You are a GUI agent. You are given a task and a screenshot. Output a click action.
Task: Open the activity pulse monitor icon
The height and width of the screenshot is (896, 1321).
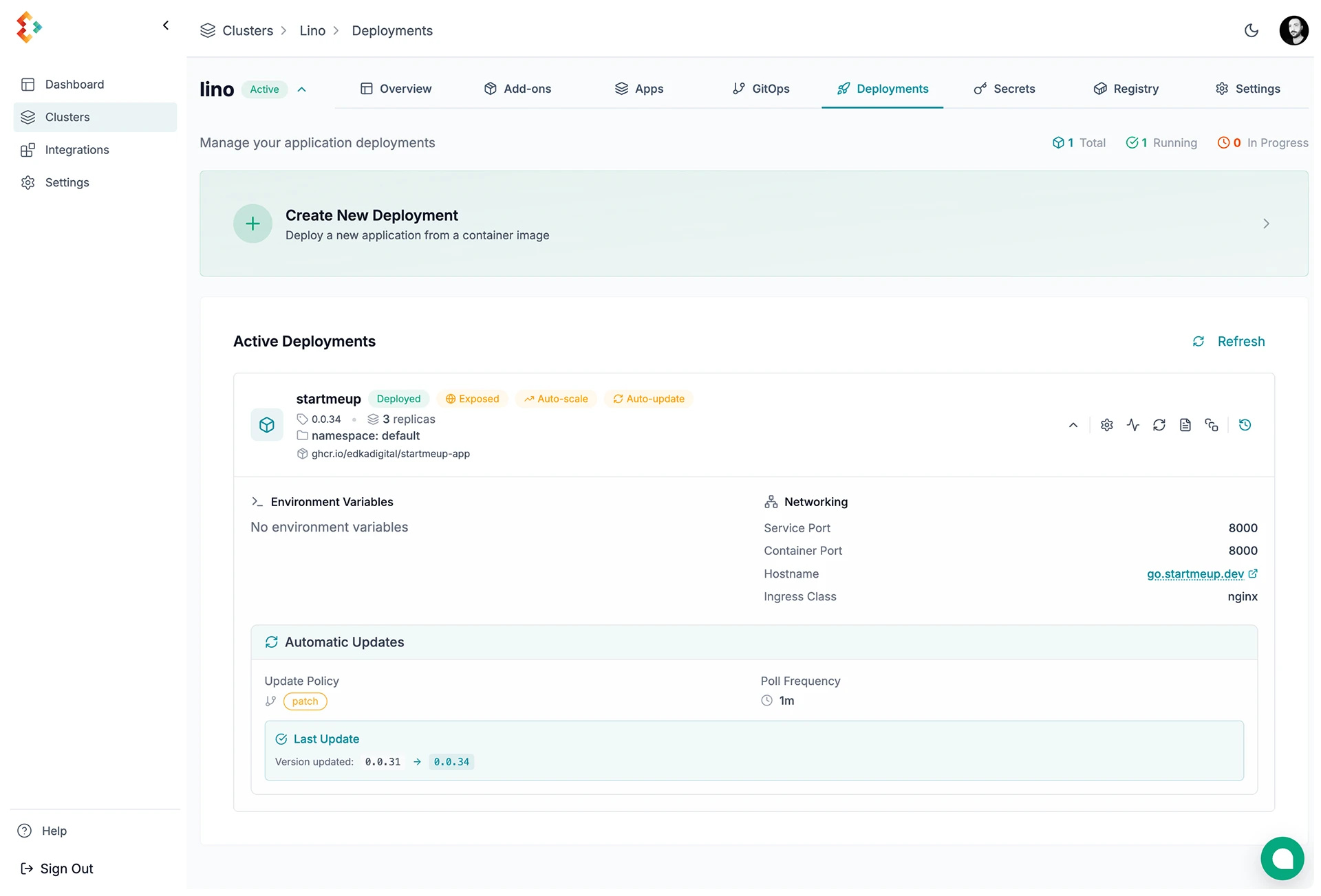[x=1132, y=425]
